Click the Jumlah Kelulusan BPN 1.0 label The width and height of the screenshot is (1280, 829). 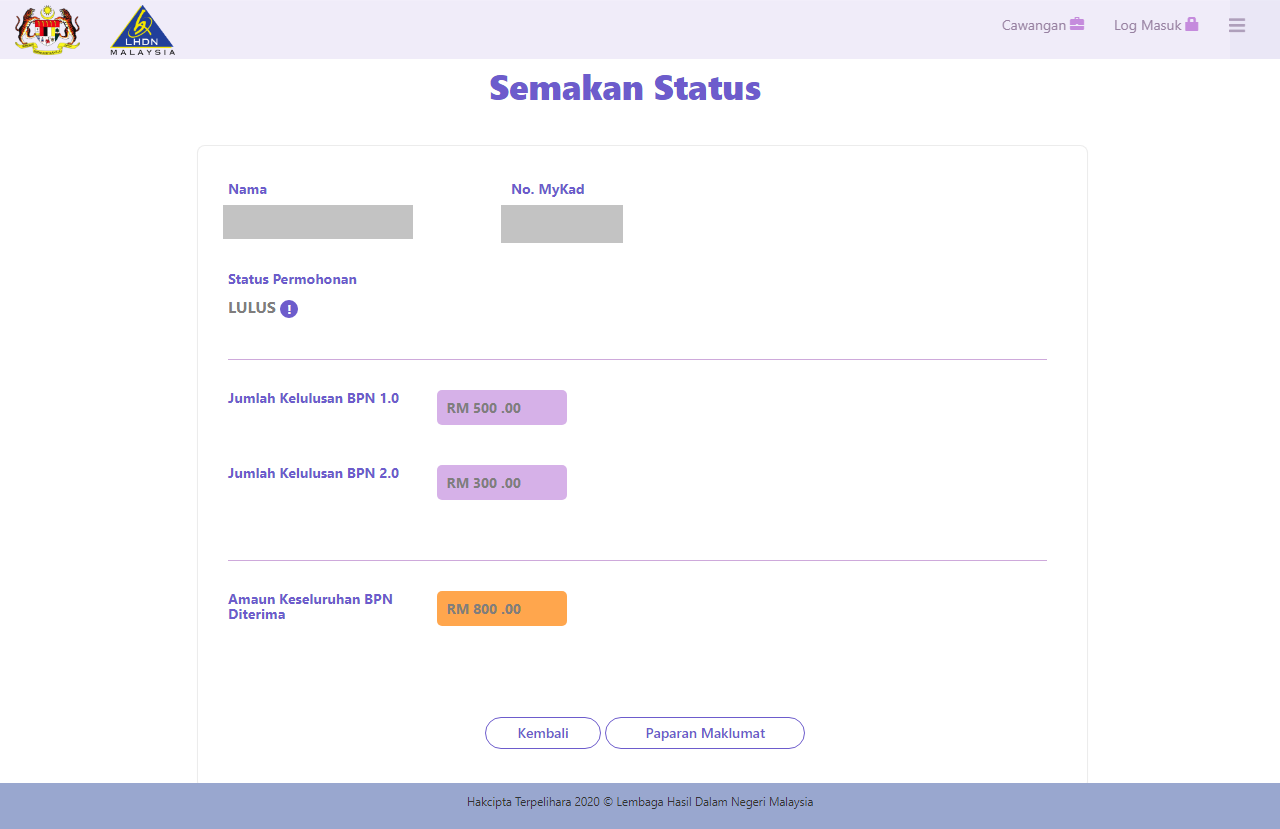[313, 398]
